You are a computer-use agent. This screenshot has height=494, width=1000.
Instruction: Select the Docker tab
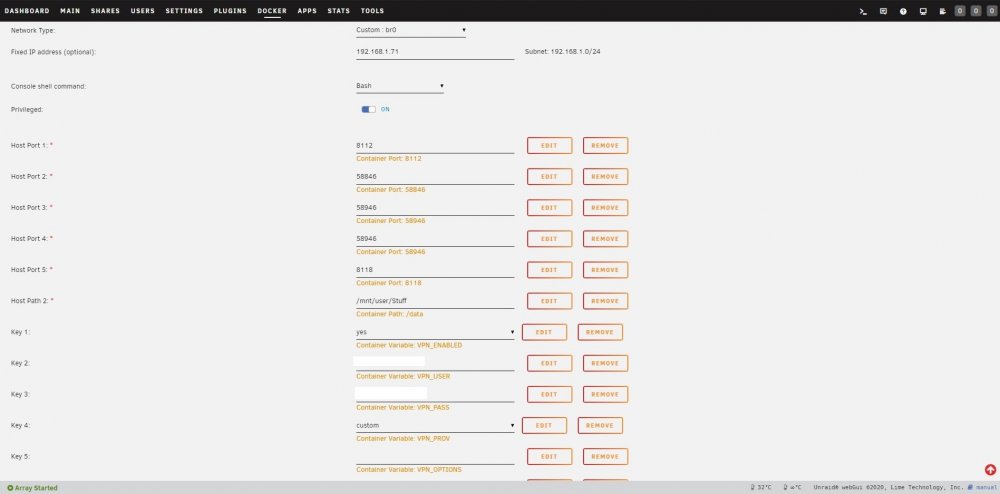click(x=272, y=11)
